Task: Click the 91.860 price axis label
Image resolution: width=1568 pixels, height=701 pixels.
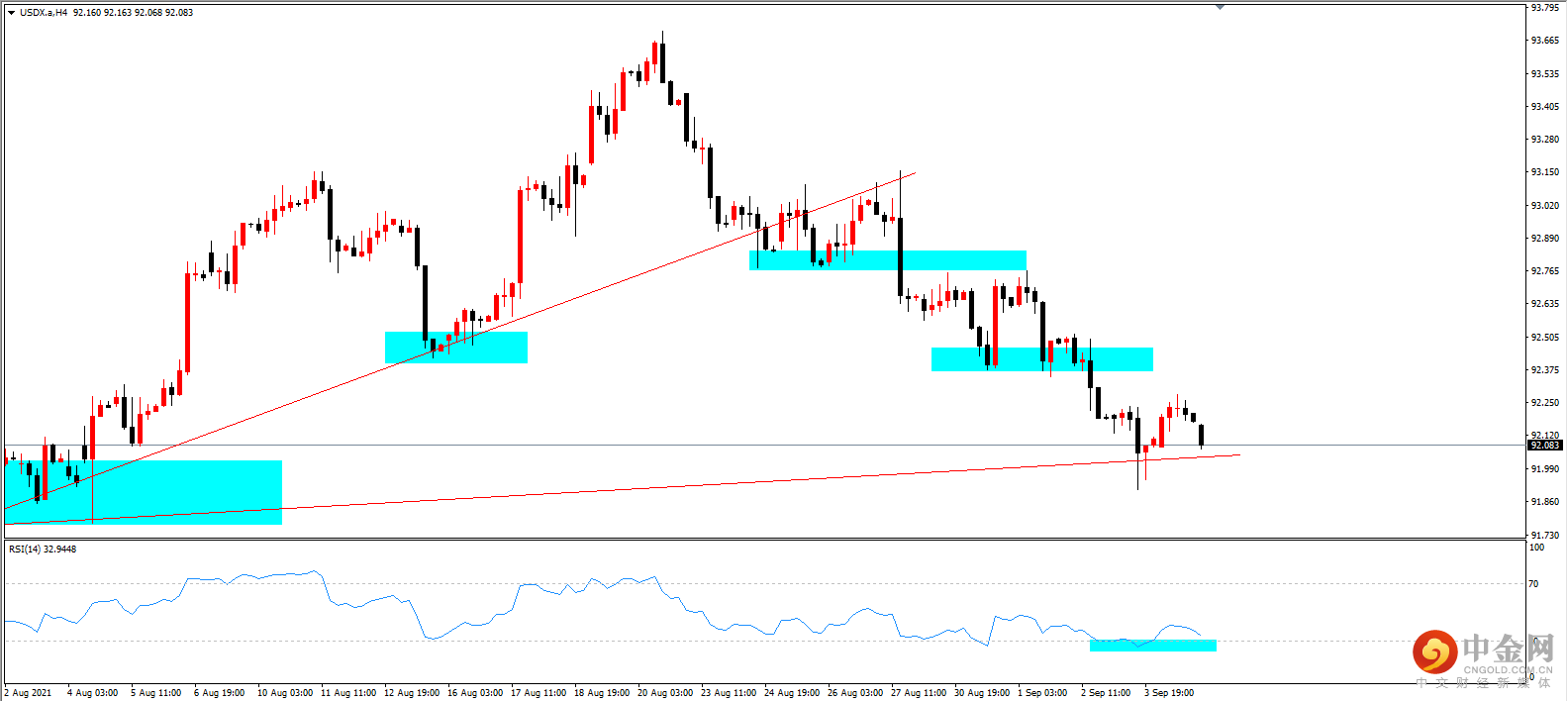Action: (x=1544, y=501)
